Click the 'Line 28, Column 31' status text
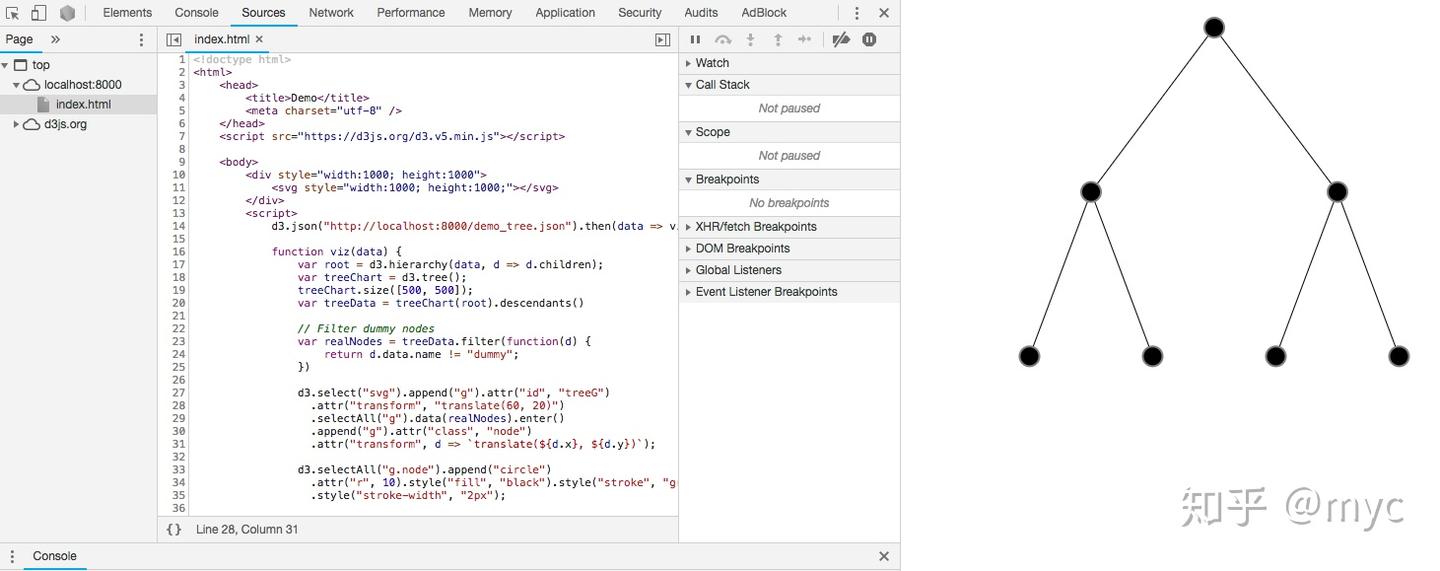The height and width of the screenshot is (571, 1440). tap(247, 530)
